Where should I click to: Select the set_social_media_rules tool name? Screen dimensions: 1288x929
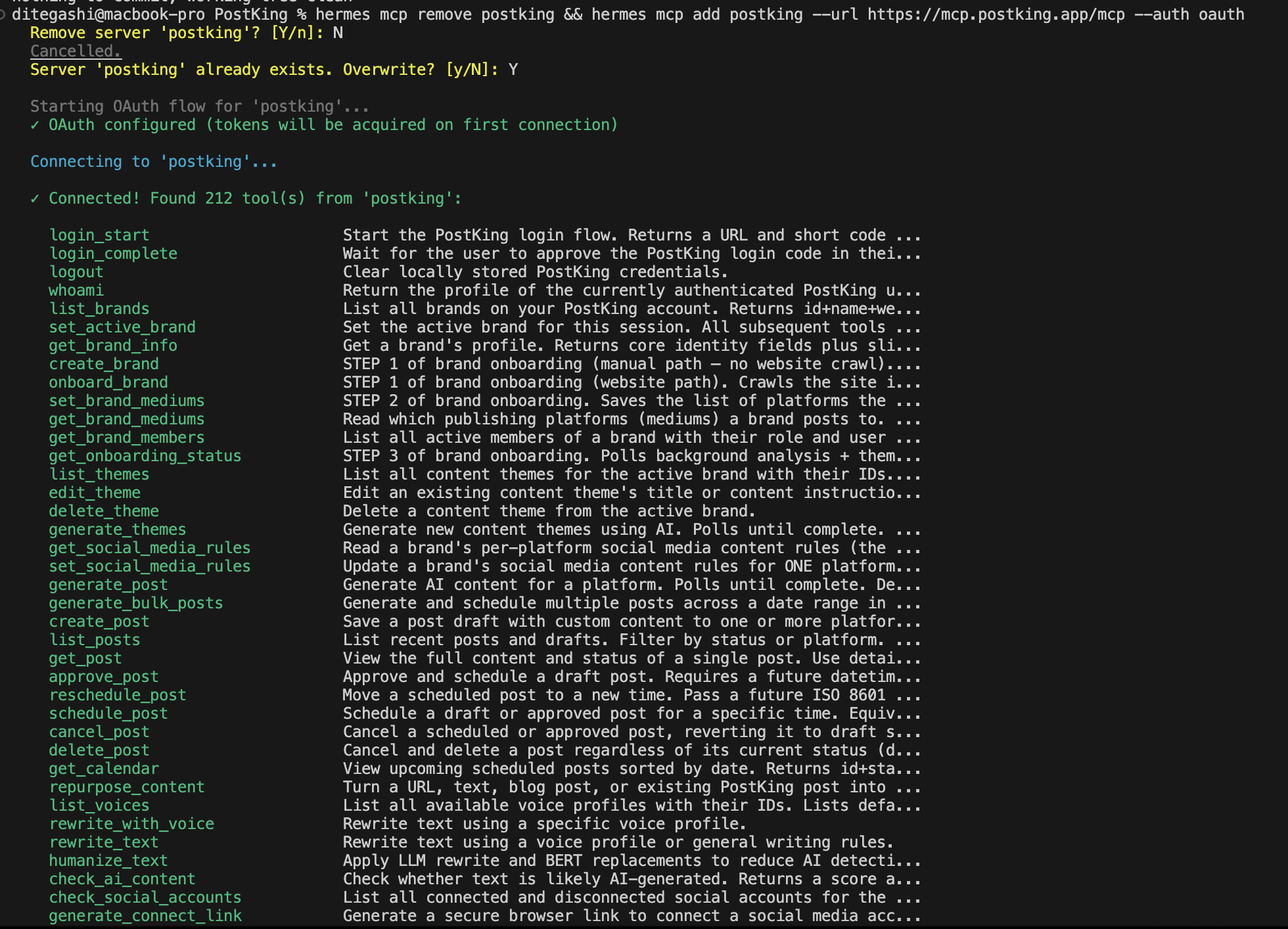pos(150,566)
